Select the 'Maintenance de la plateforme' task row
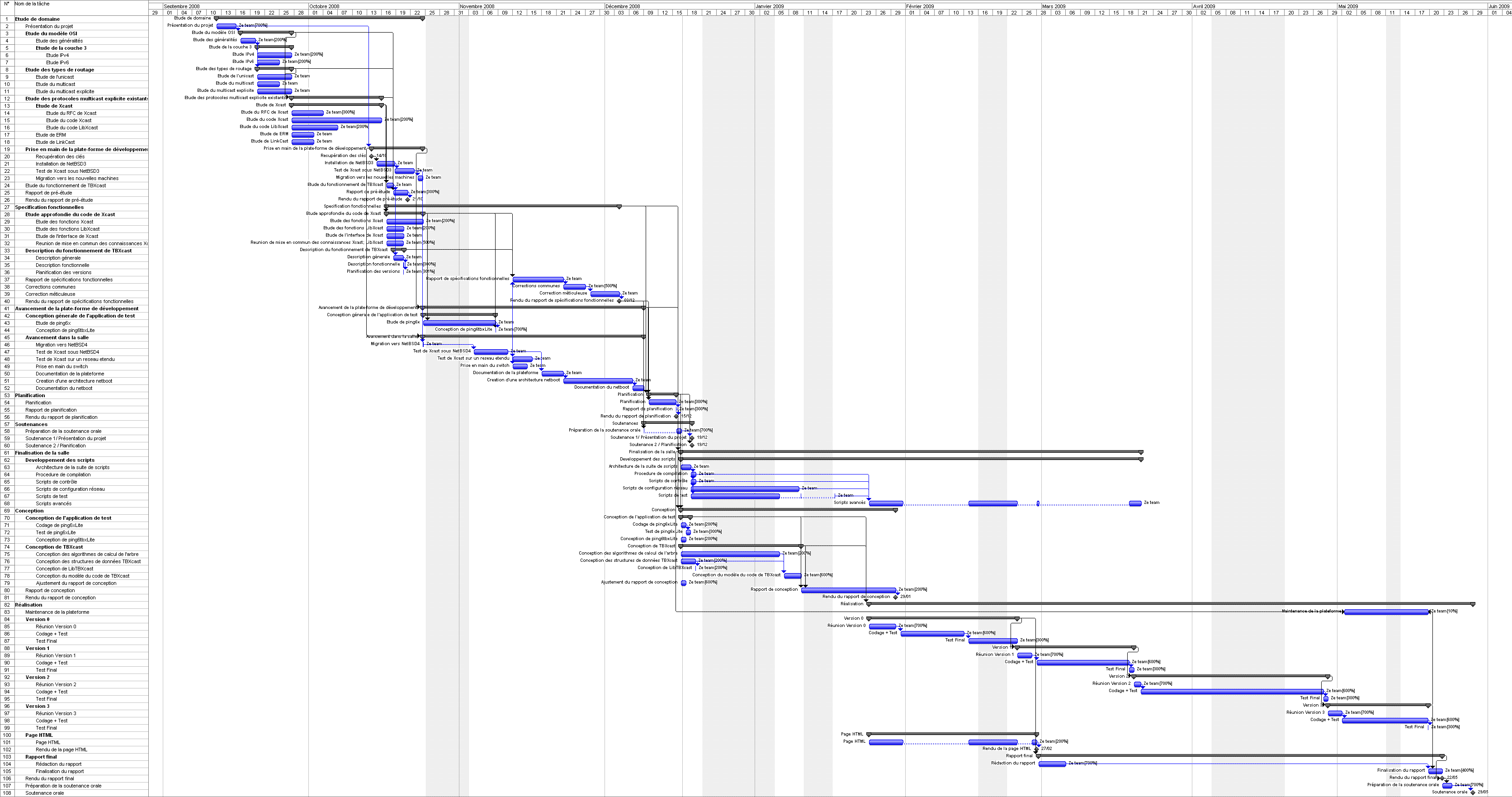Screen dimensions: 1512x797 click(x=57, y=612)
